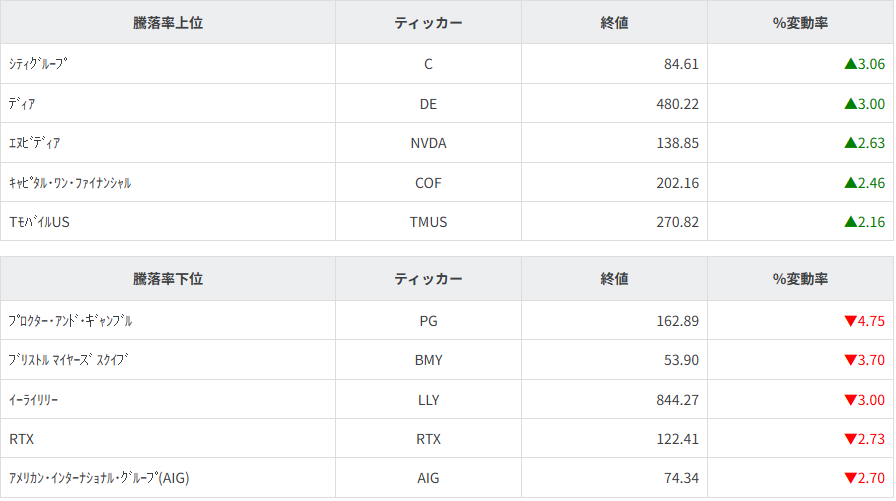Click the 騰落率上位 column header

click(167, 22)
